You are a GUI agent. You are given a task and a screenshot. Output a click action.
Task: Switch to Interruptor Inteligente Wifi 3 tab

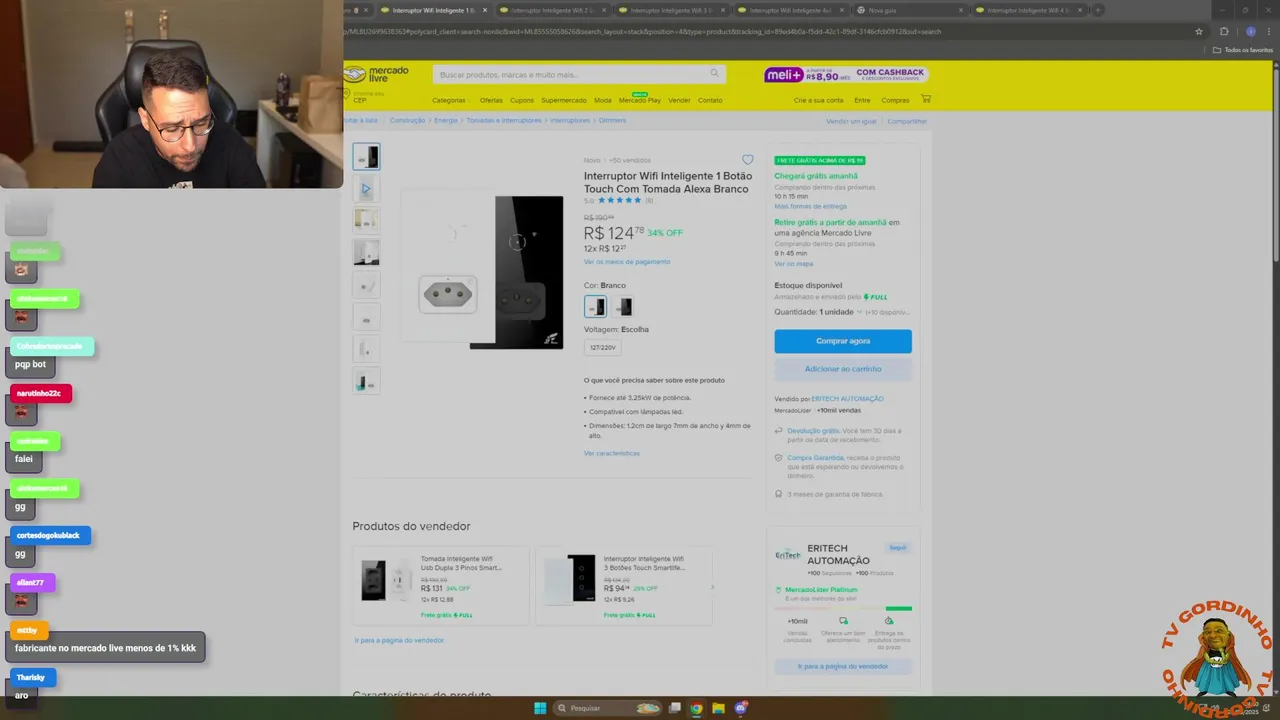point(671,10)
